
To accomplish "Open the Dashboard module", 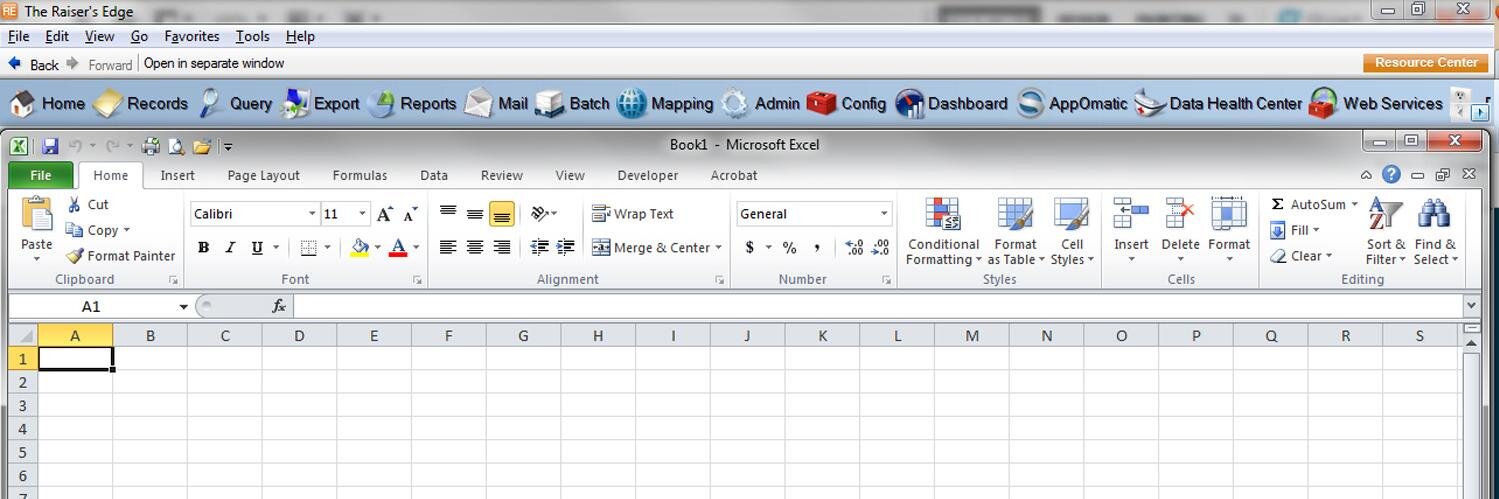I will click(x=951, y=103).
